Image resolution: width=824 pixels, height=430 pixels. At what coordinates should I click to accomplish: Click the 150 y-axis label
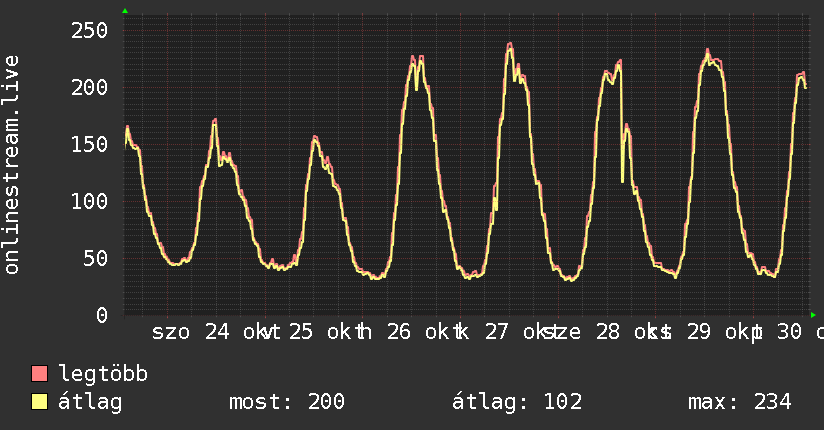pyautogui.click(x=89, y=144)
